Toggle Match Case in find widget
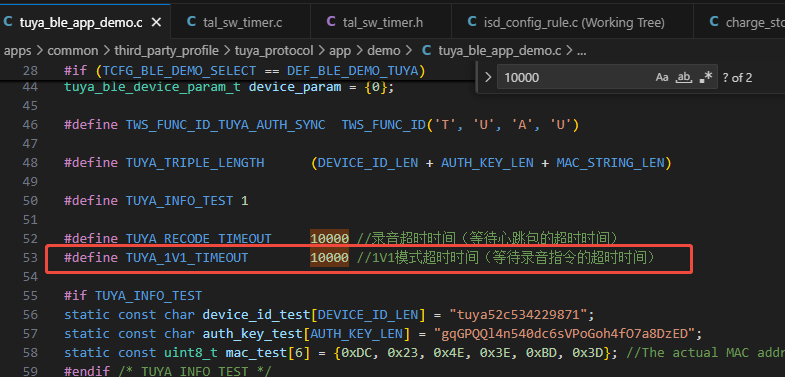The image size is (785, 377). [x=662, y=77]
